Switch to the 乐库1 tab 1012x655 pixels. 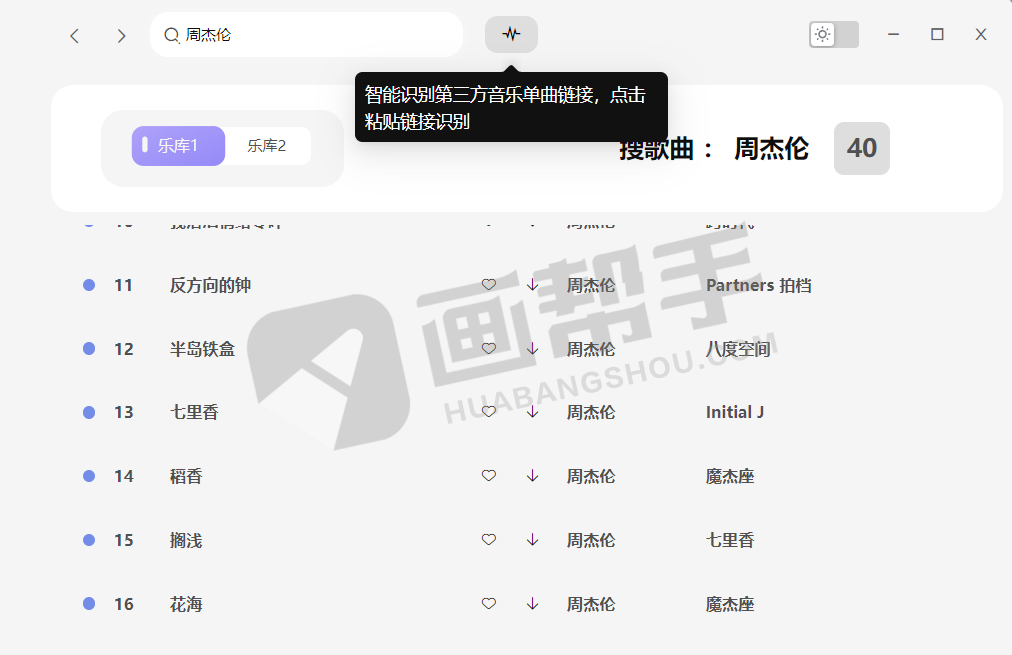tap(178, 146)
